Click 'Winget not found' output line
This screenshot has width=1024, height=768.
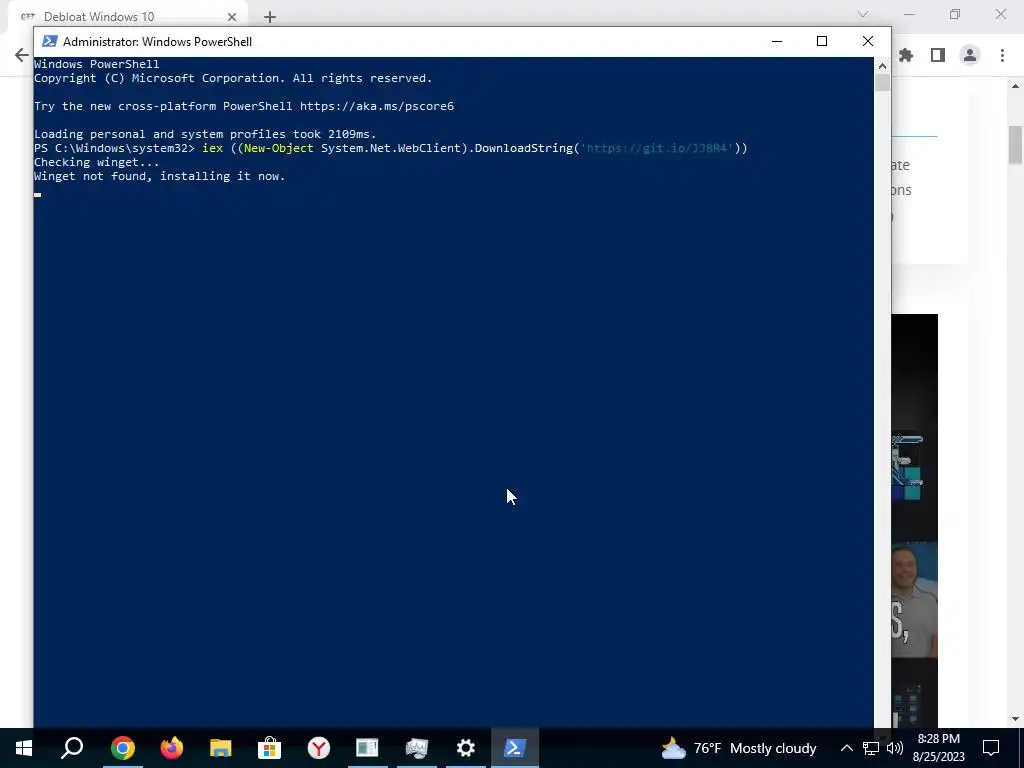point(159,176)
